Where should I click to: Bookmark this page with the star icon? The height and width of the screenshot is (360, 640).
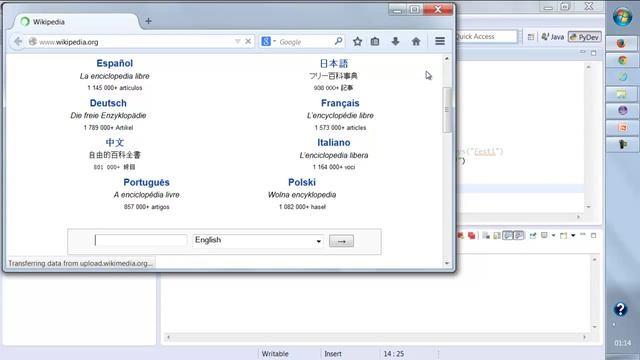(357, 41)
